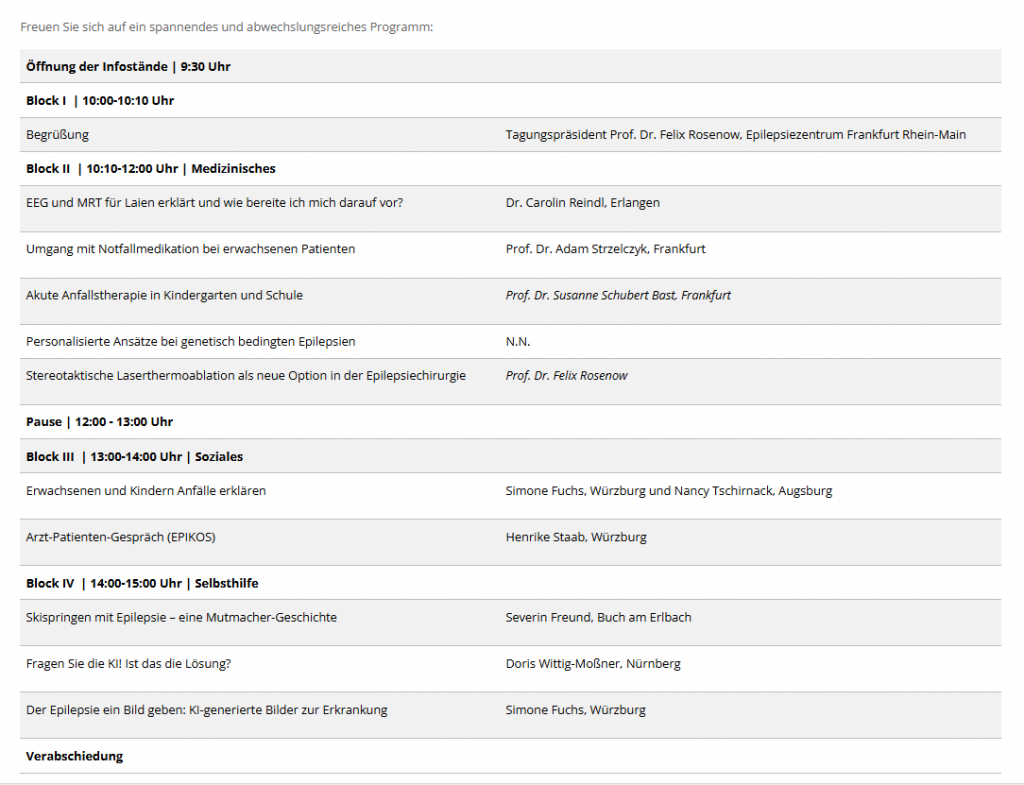Select the EEG und MRT für Laien entry
The width and height of the screenshot is (1024, 785).
214,202
